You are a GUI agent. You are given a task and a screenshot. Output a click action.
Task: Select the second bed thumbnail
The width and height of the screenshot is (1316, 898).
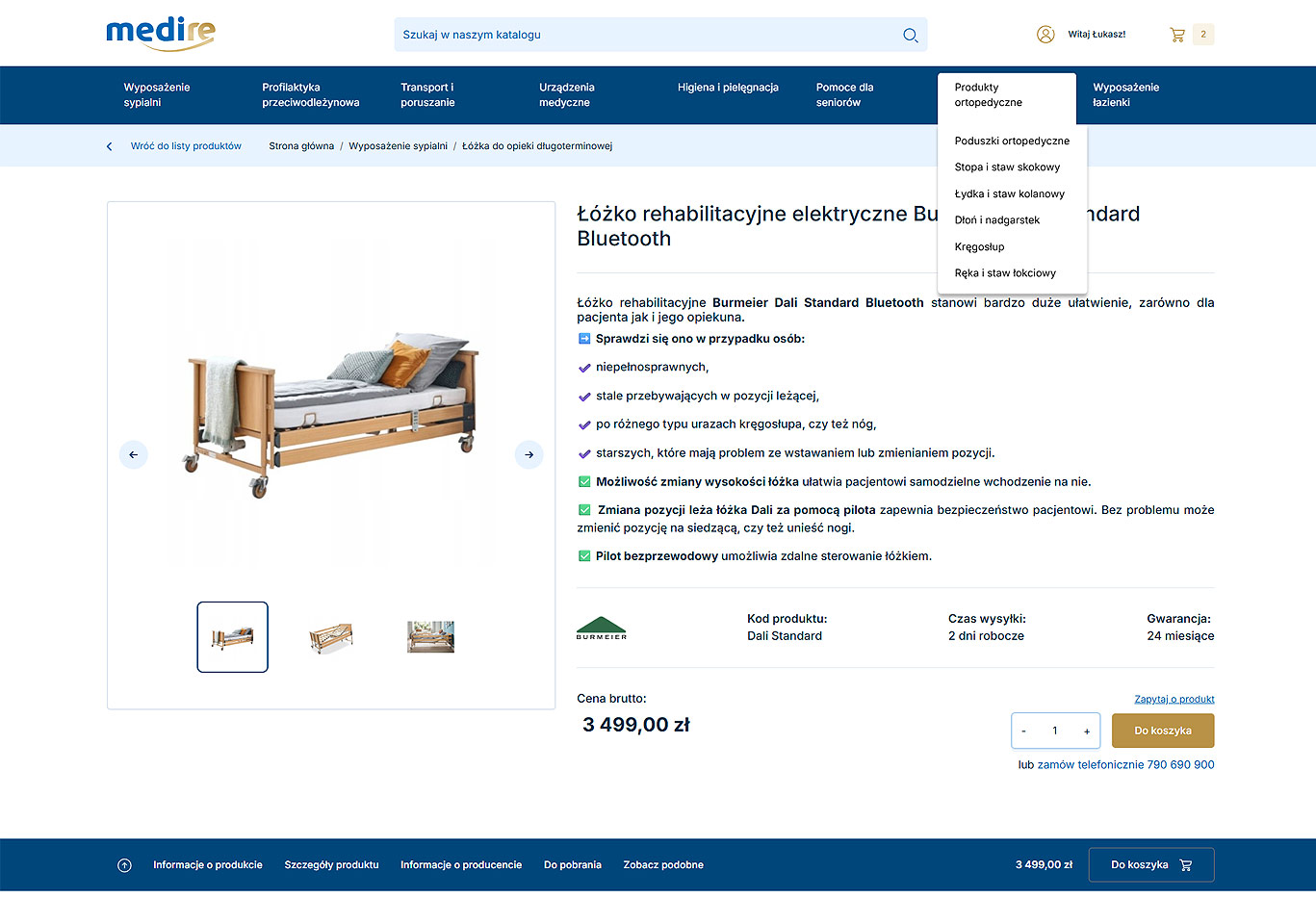[x=331, y=637]
